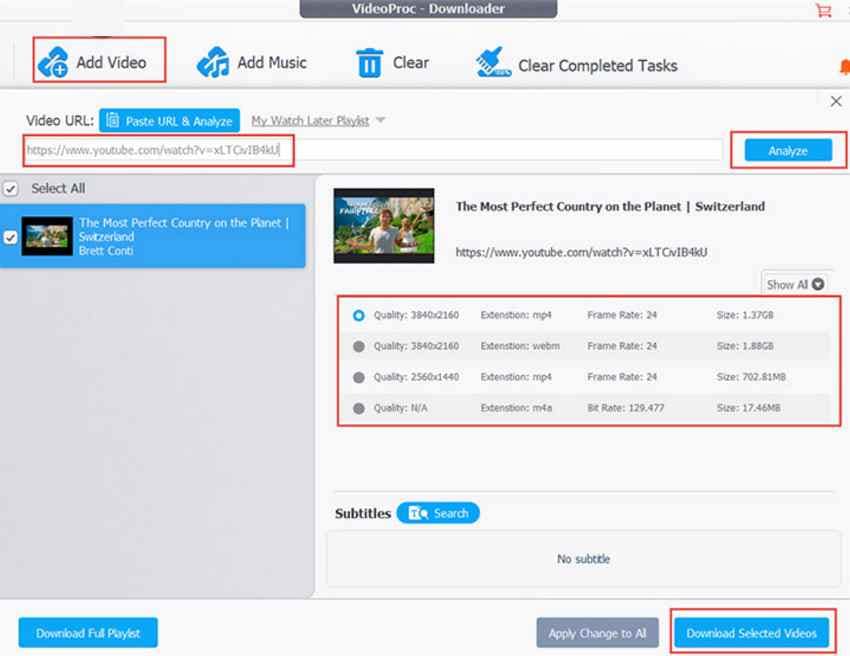Click the orange notification bell icon
Viewport: 850px width, 656px height.
(845, 67)
